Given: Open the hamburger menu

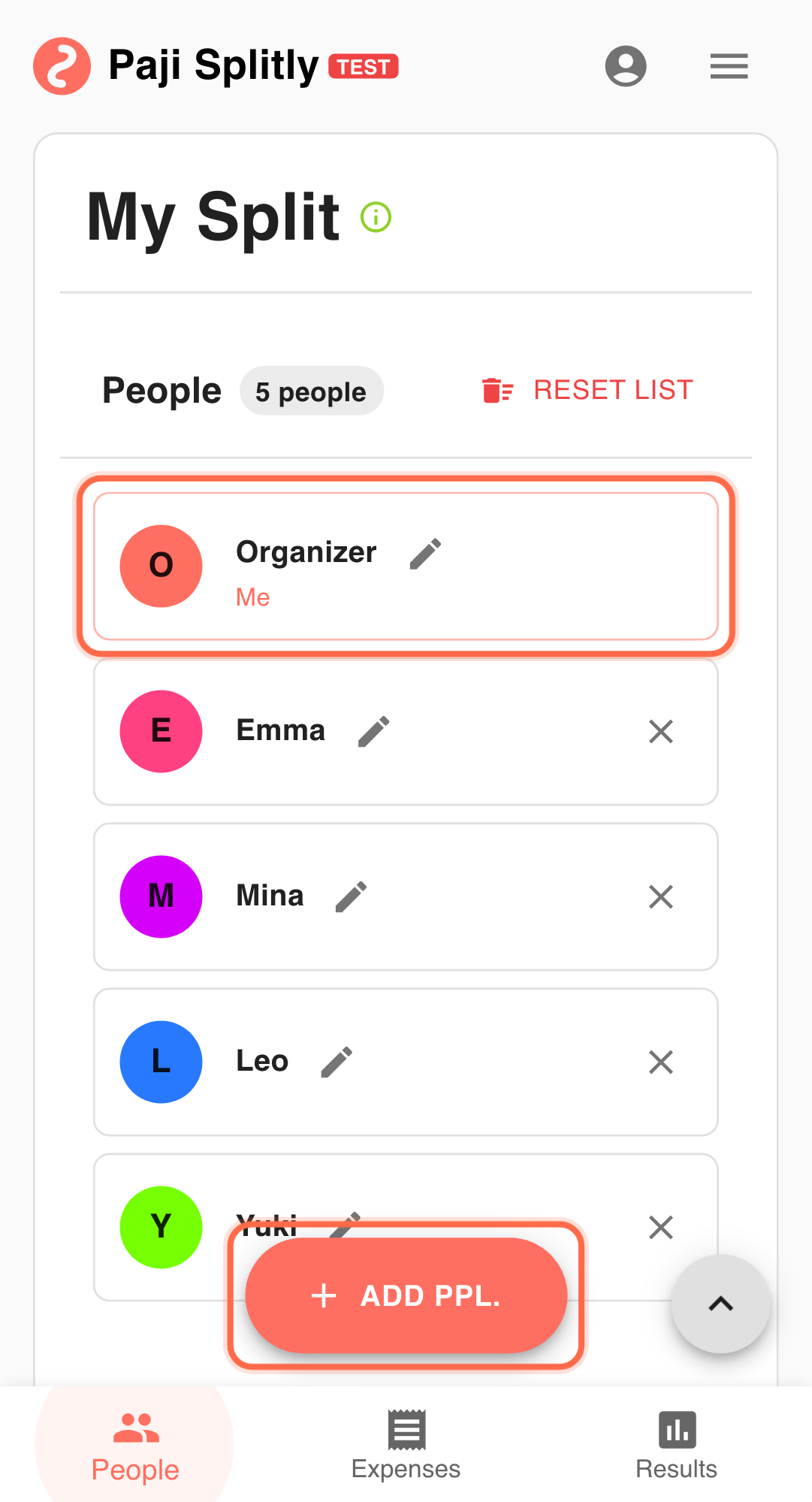Looking at the screenshot, I should (728, 66).
